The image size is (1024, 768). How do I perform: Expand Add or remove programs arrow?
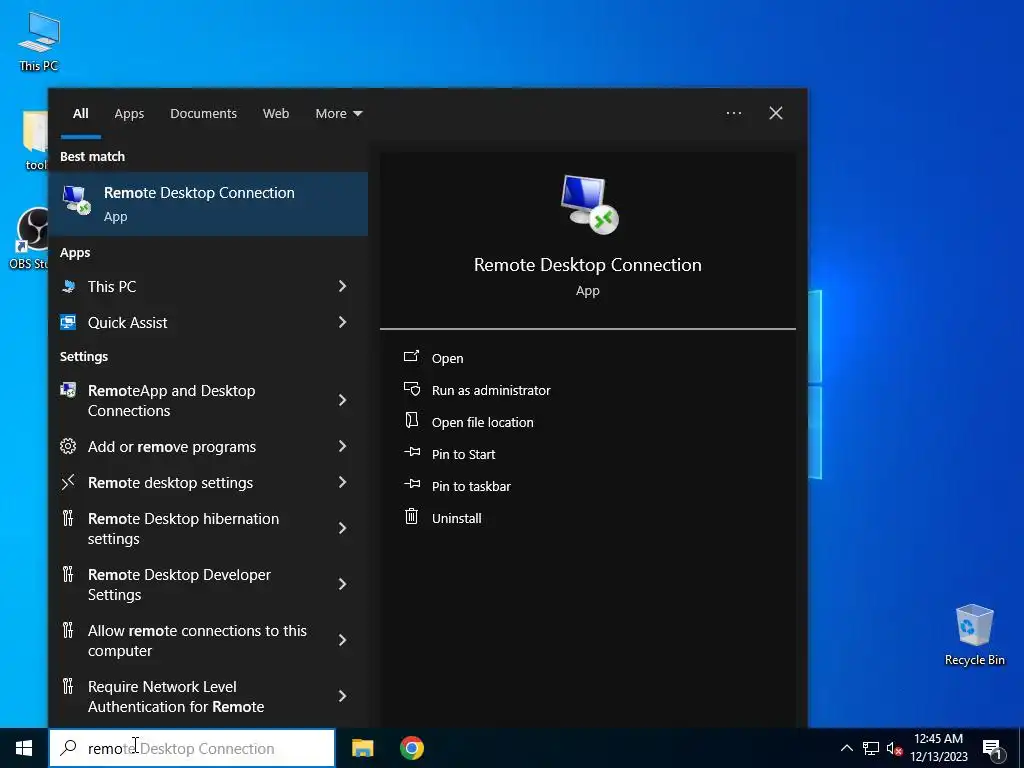coord(342,446)
